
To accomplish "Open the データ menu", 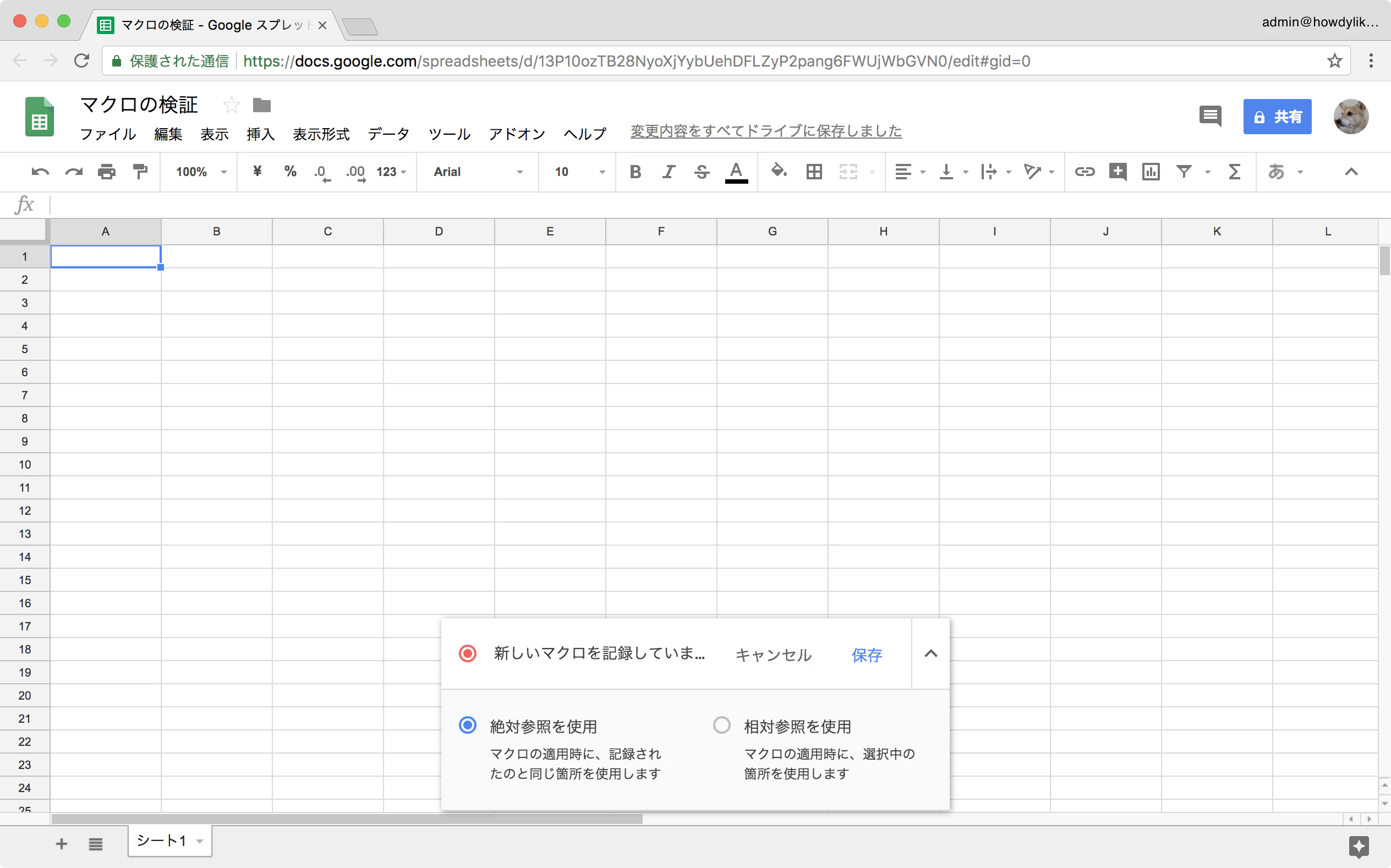I will pos(388,134).
